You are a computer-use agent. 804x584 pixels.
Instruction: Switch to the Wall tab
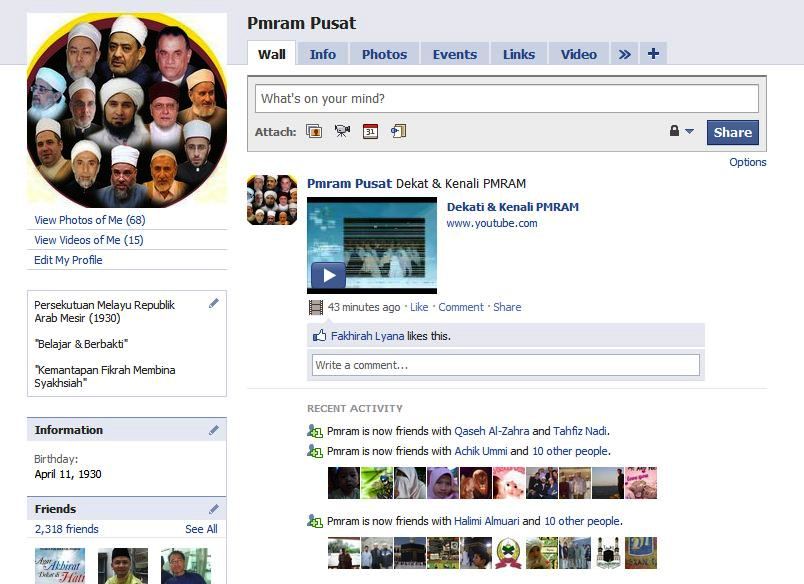271,53
